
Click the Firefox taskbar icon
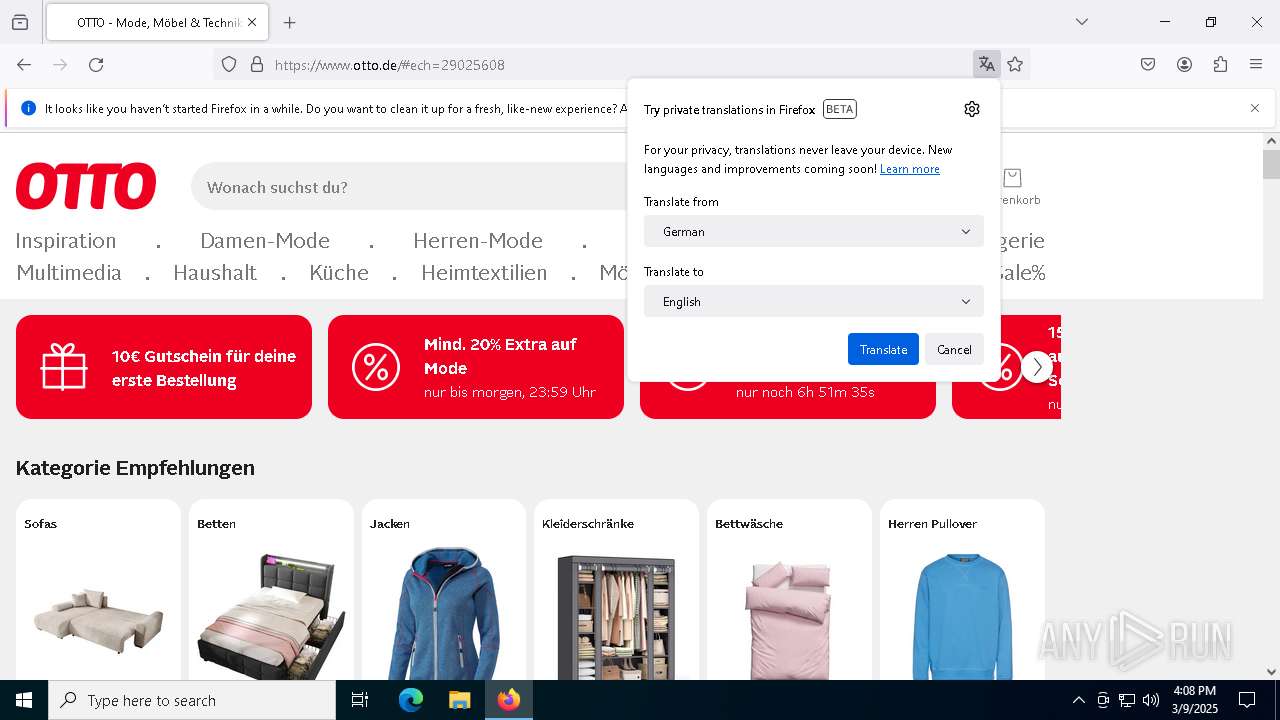click(x=509, y=700)
